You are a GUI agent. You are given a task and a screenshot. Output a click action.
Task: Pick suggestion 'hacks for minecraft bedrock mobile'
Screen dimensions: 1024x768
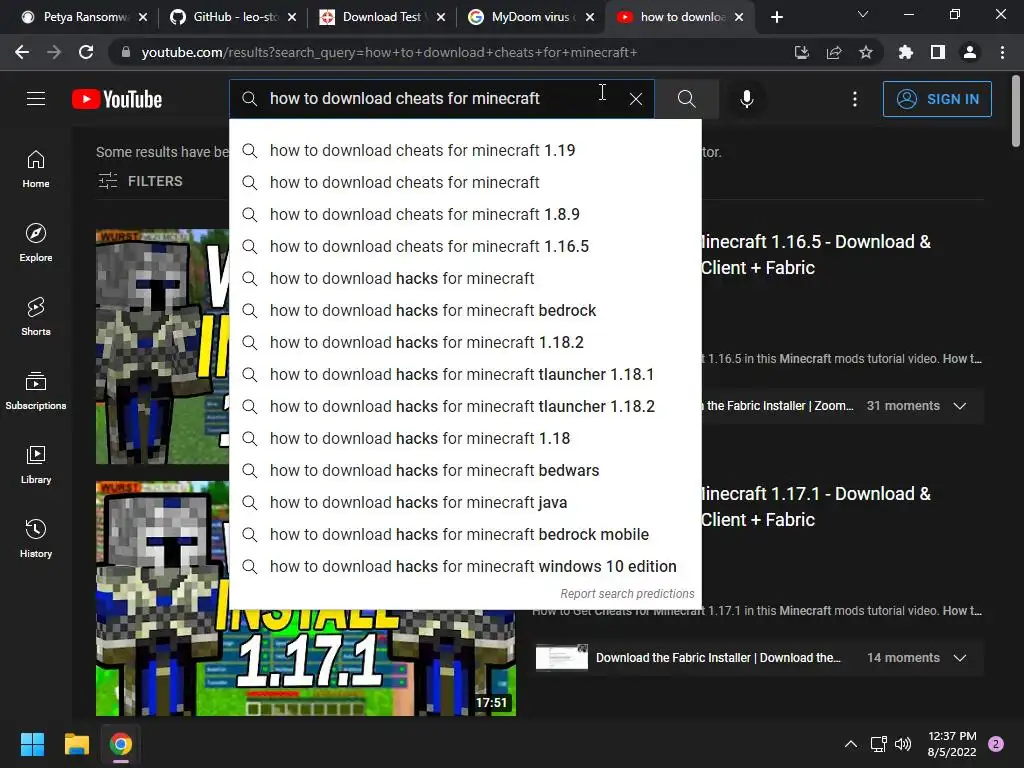pyautogui.click(x=466, y=534)
